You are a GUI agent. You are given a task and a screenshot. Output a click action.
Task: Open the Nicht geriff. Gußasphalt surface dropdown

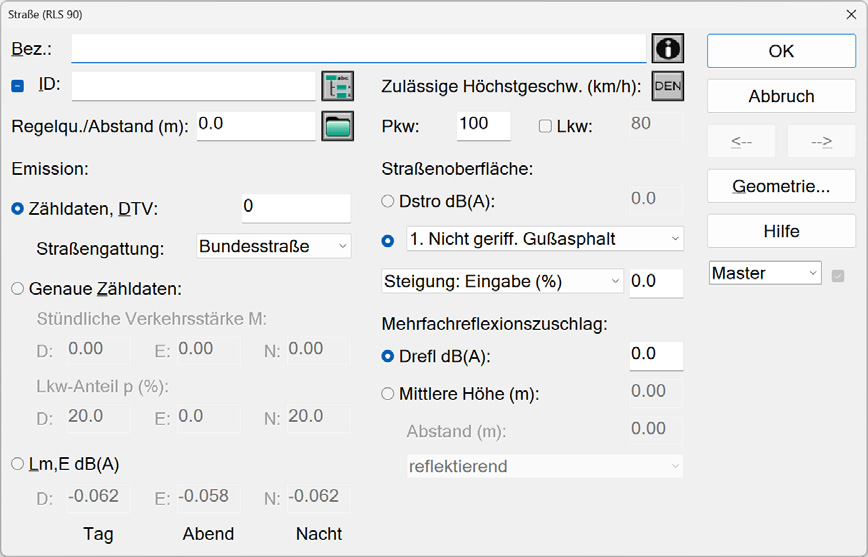coord(545,239)
